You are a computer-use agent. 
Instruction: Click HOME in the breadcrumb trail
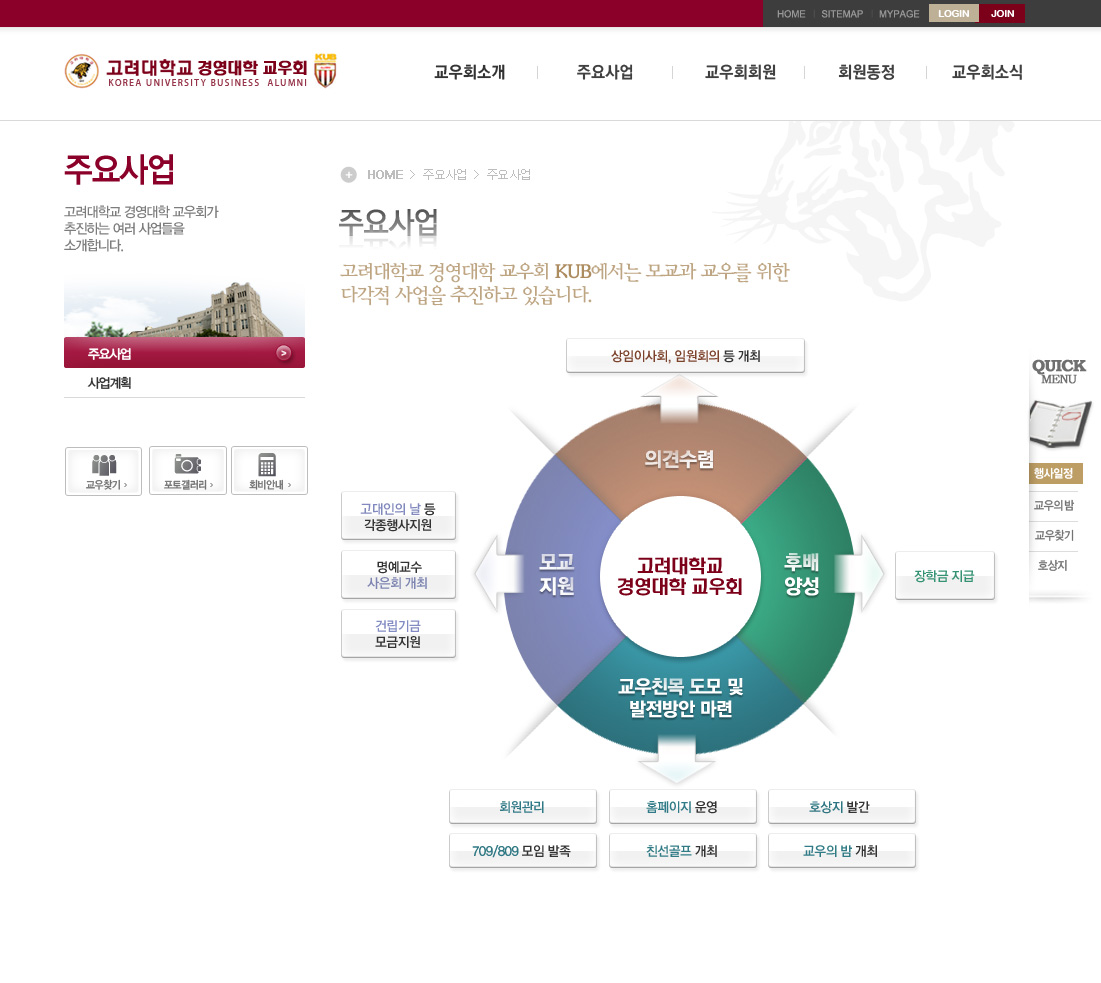[x=385, y=174]
